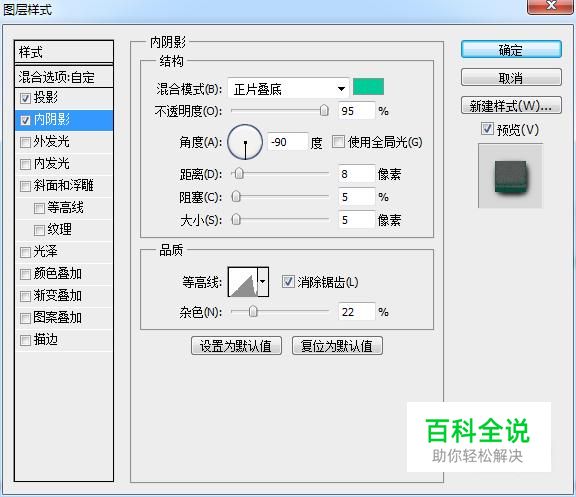
Task: Check 使用全局光 global light option
Action: [x=338, y=141]
